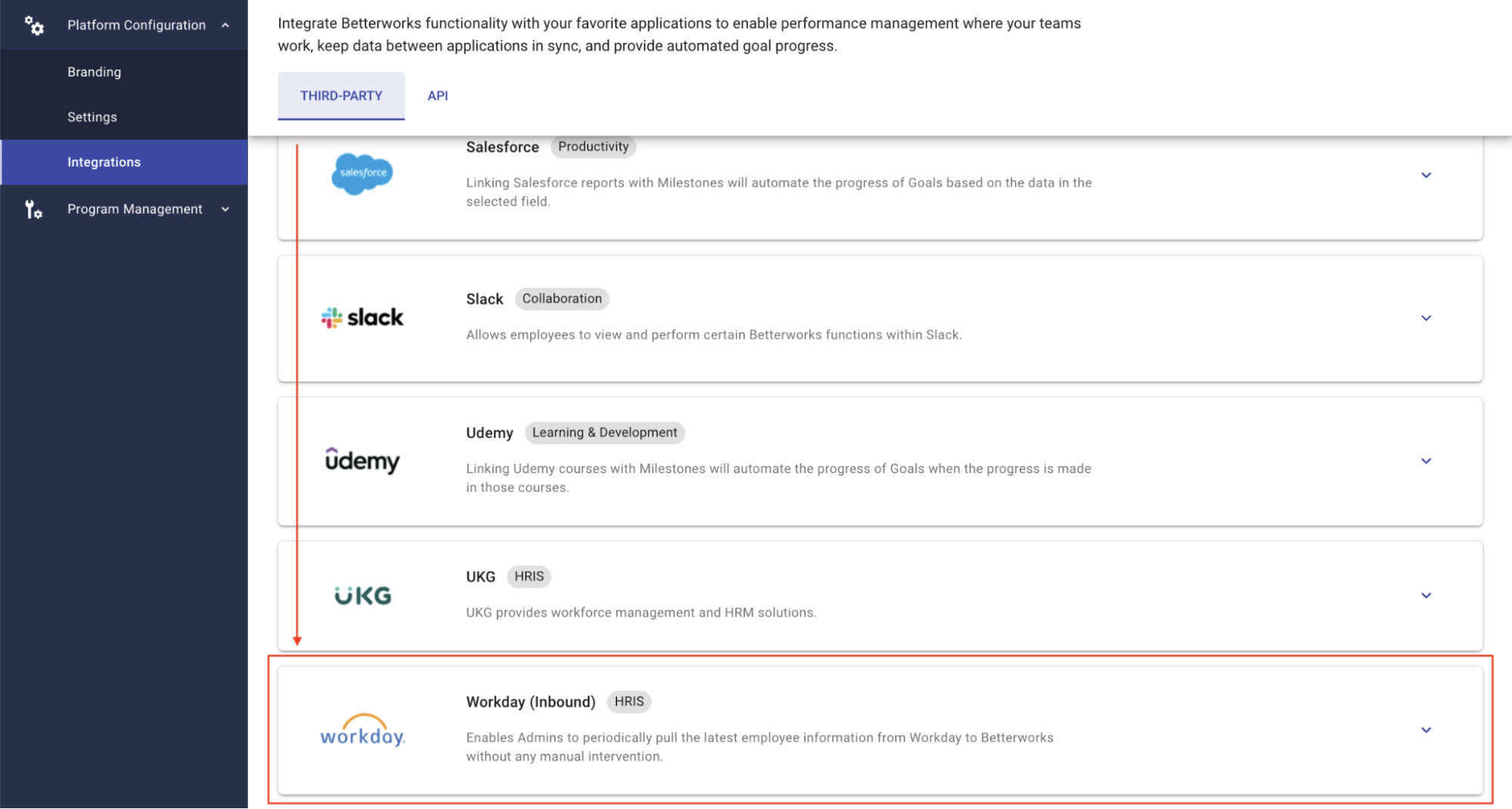
Task: Click the HRIS tag on UKG
Action: (529, 576)
